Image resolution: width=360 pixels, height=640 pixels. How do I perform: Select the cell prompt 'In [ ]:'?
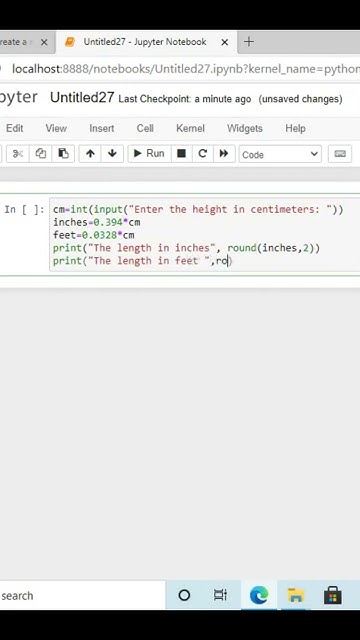(x=24, y=209)
